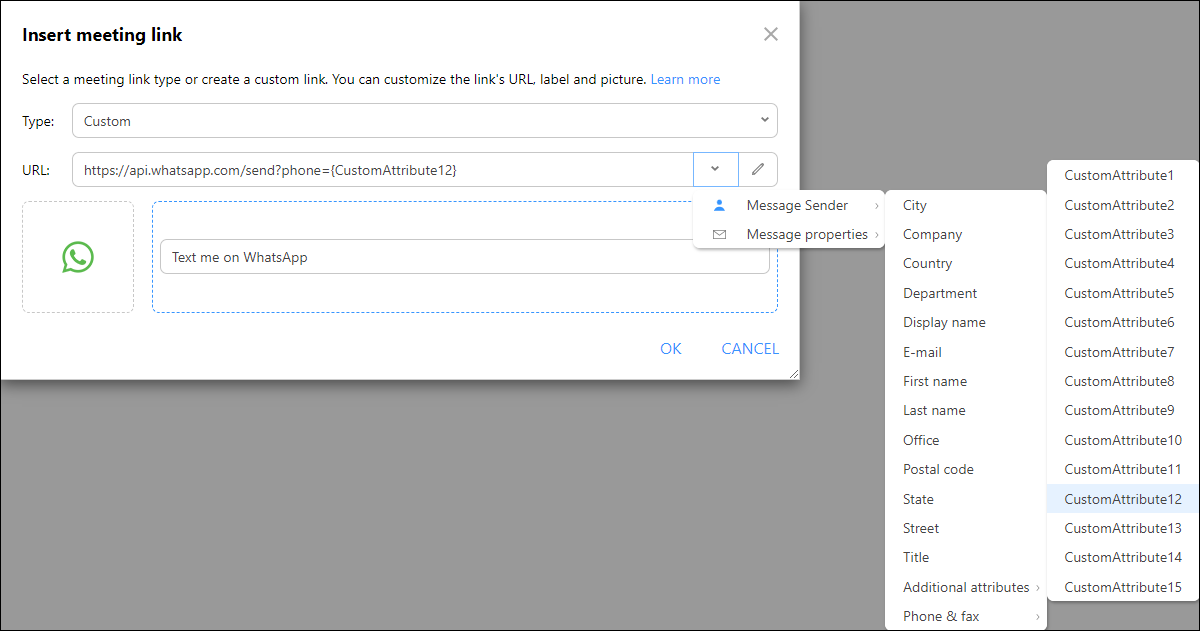Screen dimensions: 1200x631
Task: Select Company from the sender menu
Action: (966, 234)
